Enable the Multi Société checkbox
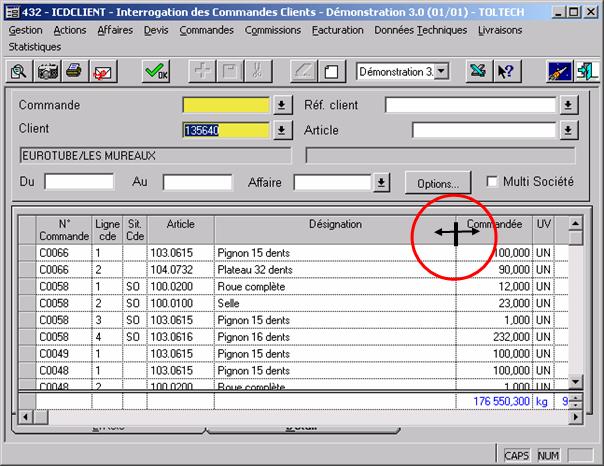The width and height of the screenshot is (604, 466). (492, 182)
